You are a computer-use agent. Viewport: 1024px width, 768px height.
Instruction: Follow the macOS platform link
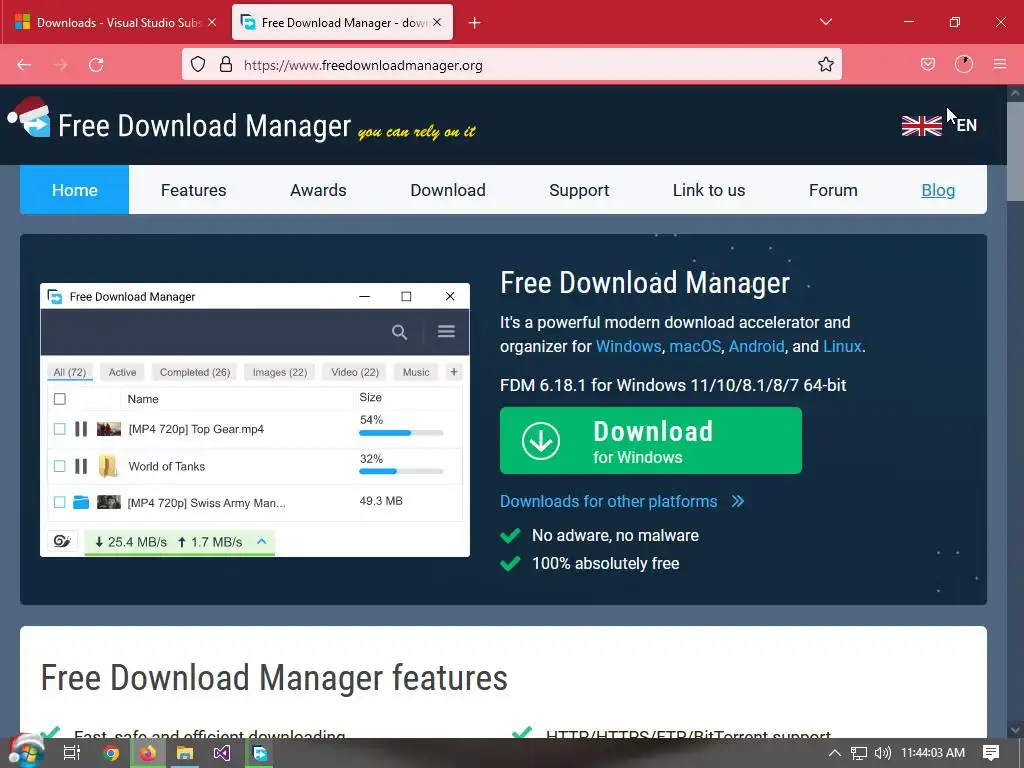(695, 346)
